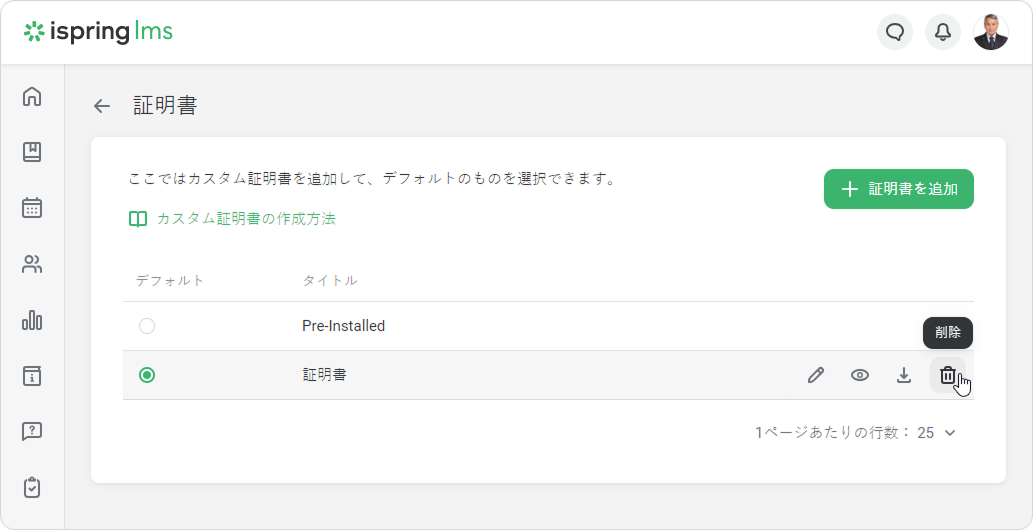Viewport: 1033px width, 530px height.
Task: Select 証明書 default radio button
Action: (x=147, y=375)
